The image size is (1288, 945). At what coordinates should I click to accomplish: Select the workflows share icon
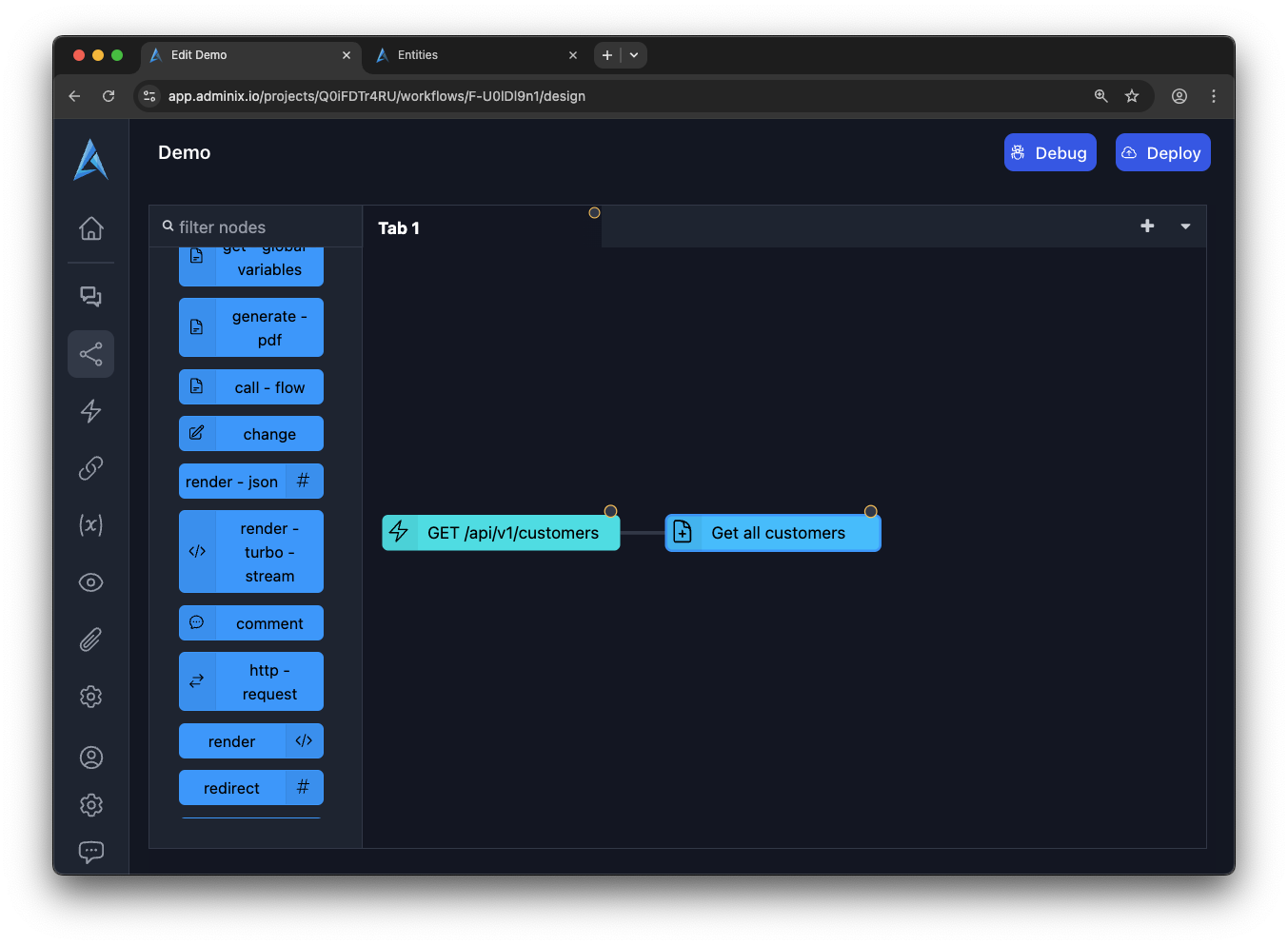[90, 354]
